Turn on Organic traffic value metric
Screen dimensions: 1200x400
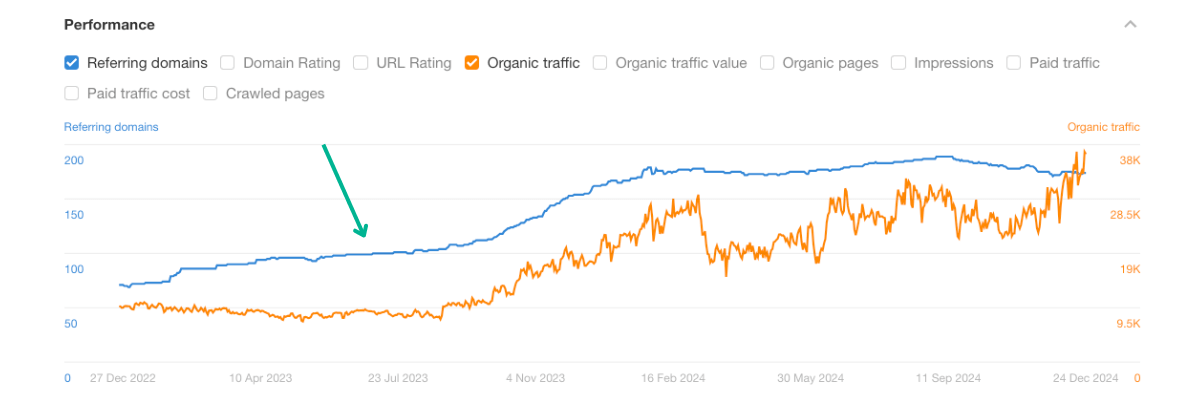[600, 63]
